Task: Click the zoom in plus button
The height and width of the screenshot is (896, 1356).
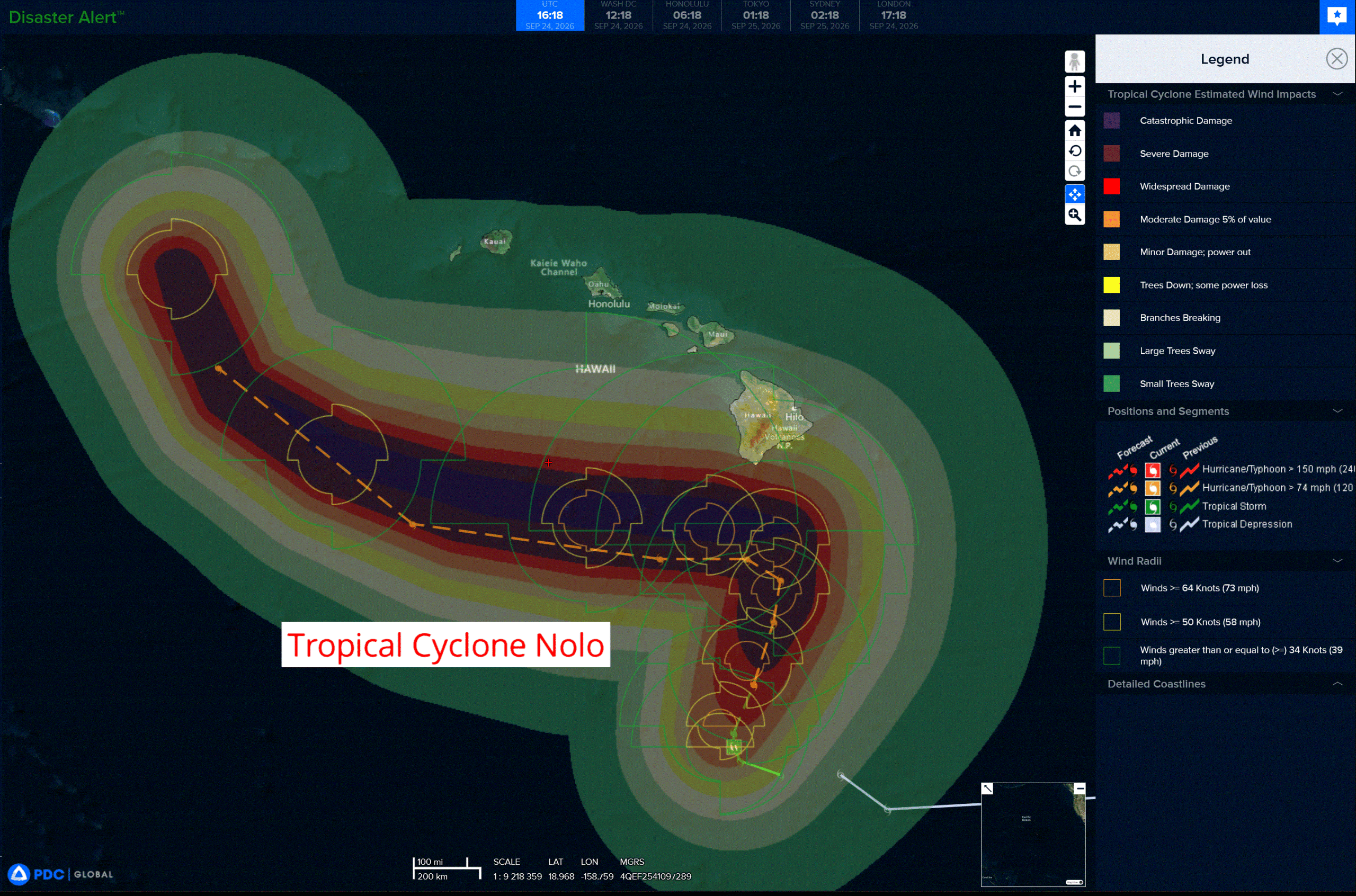Action: (1074, 86)
